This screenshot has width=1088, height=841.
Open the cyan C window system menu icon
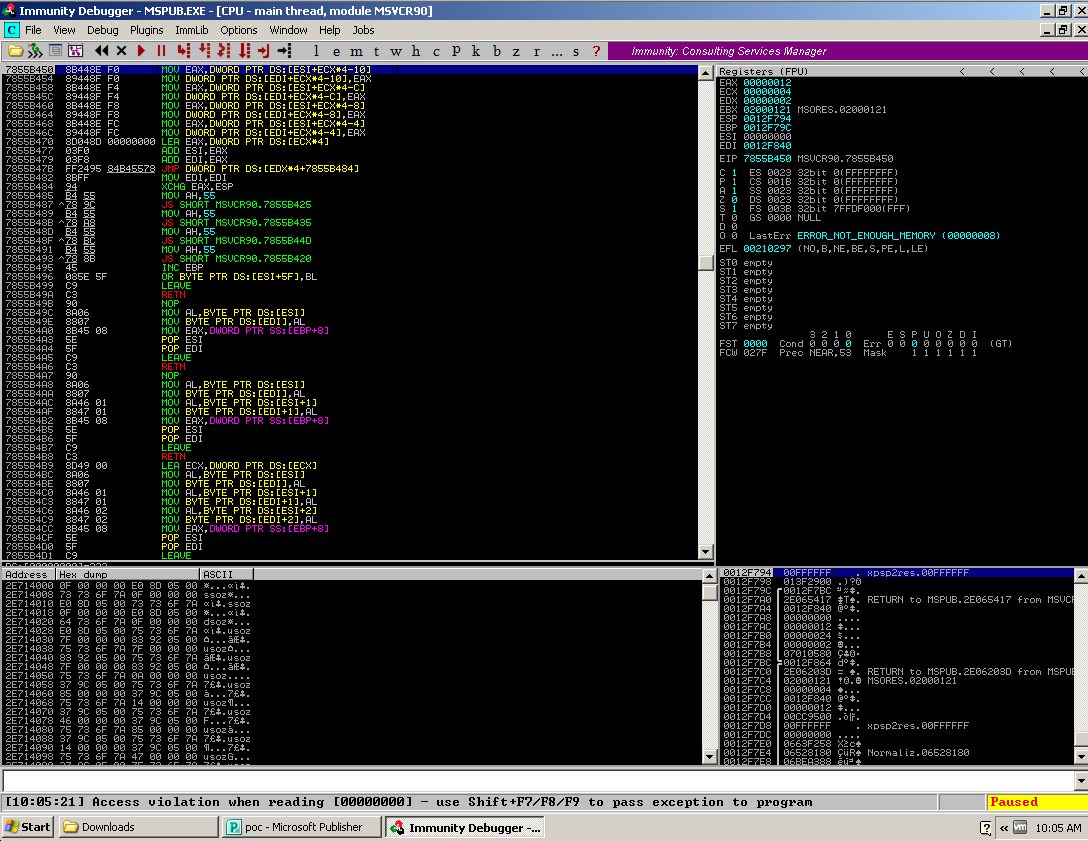12,30
